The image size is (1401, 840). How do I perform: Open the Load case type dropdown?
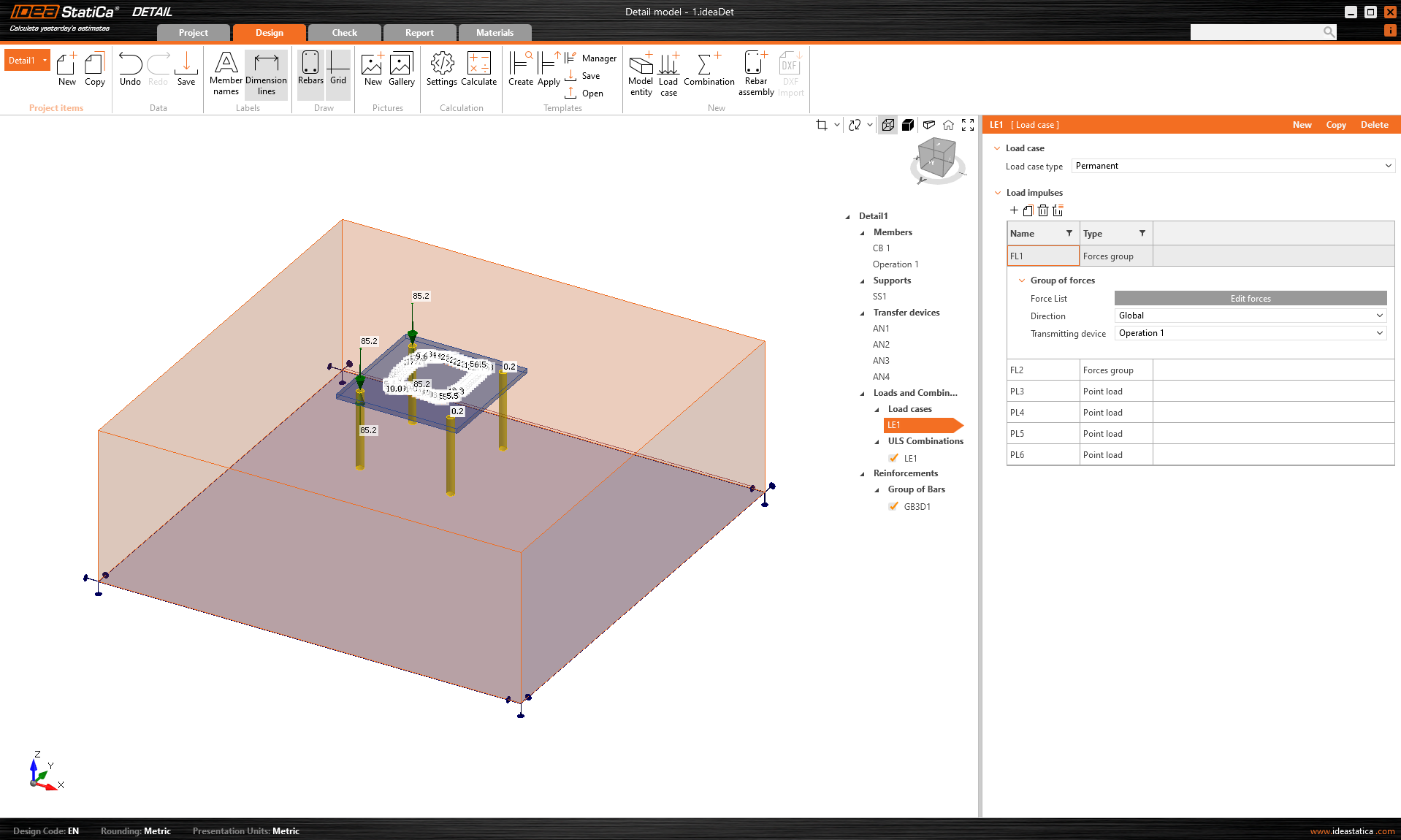tap(1232, 166)
